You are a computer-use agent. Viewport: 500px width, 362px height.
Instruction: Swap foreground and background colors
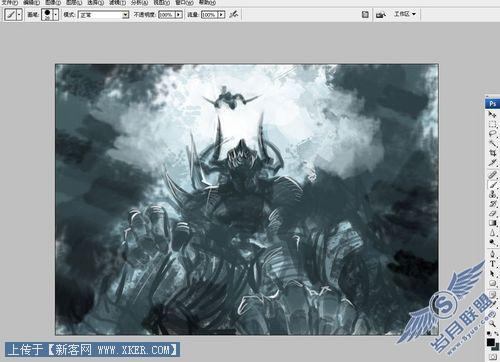pos(496,333)
